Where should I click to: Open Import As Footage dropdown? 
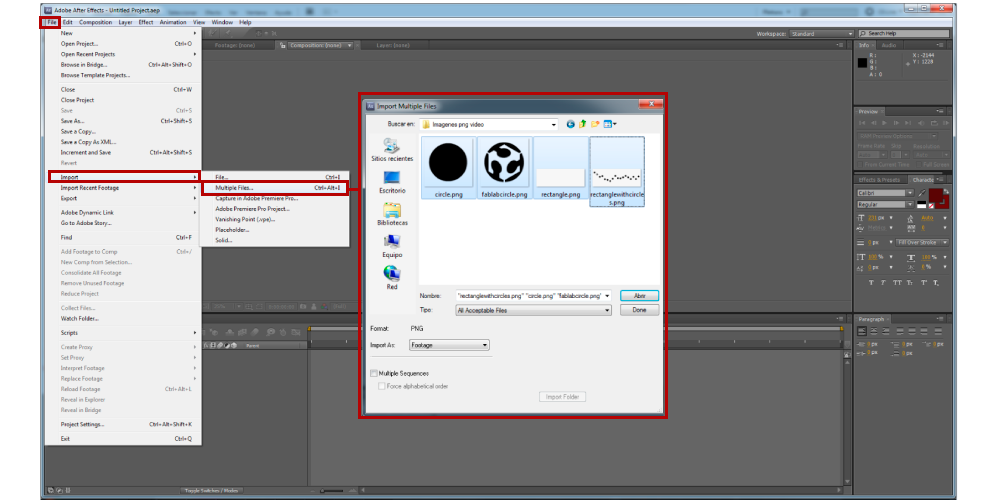coord(449,345)
